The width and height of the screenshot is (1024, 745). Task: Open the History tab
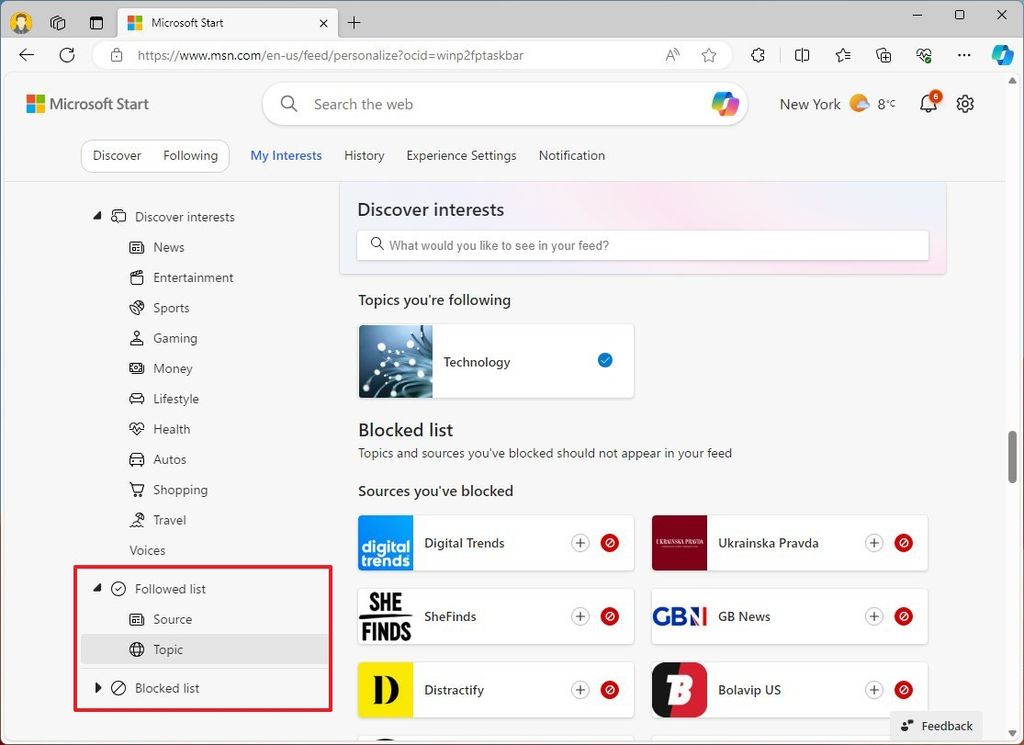[x=363, y=156]
